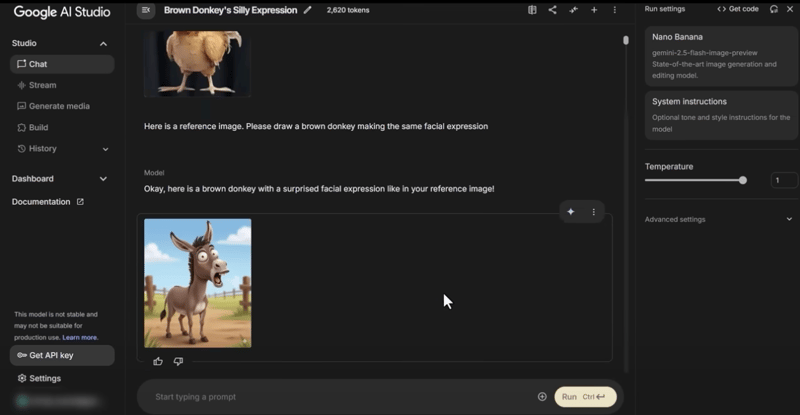Click the Learn more link
This screenshot has width=800, height=415.
(80, 337)
